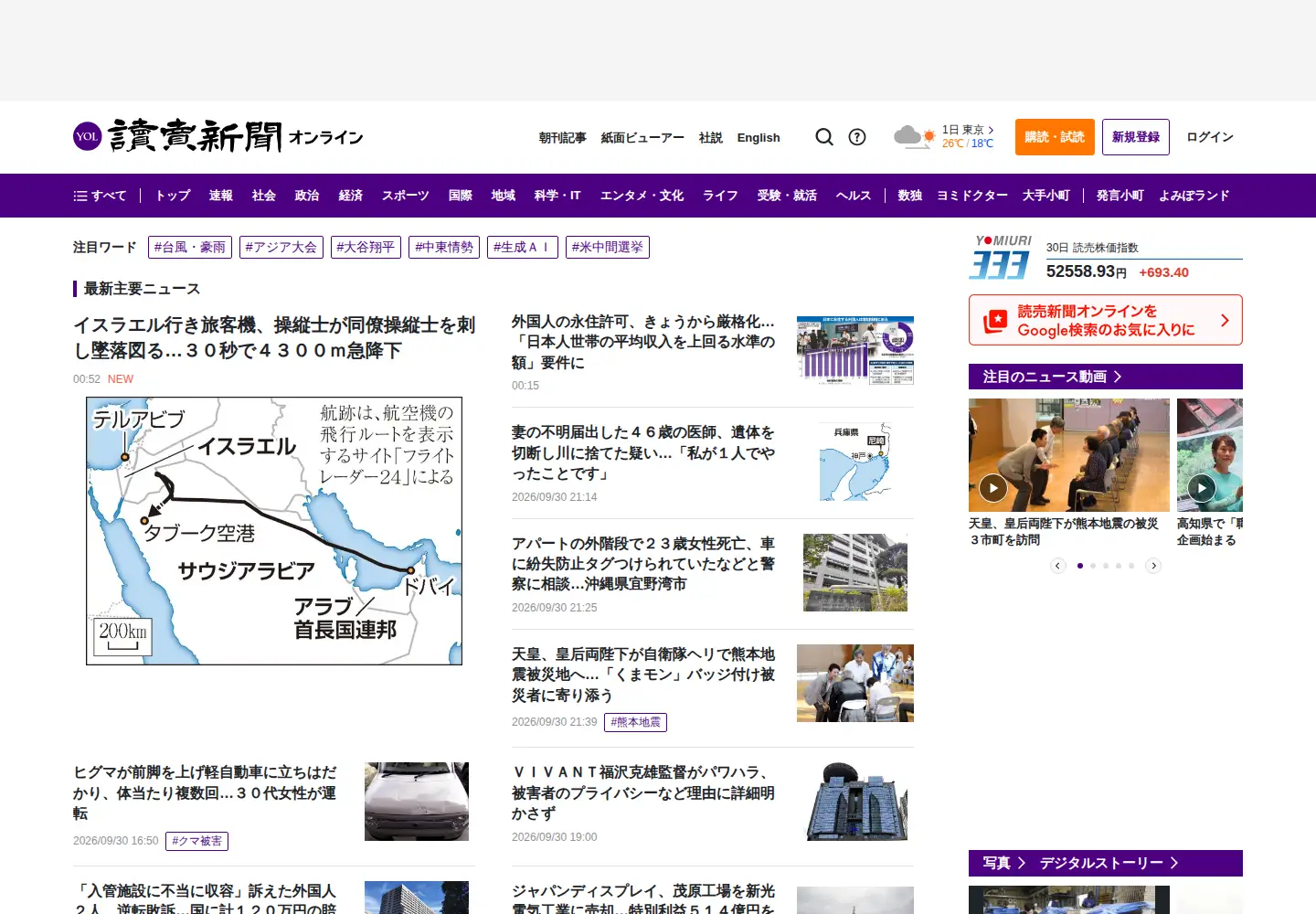Open the 速報 navigation tab
Viewport: 1316px width, 914px height.
coord(221,196)
